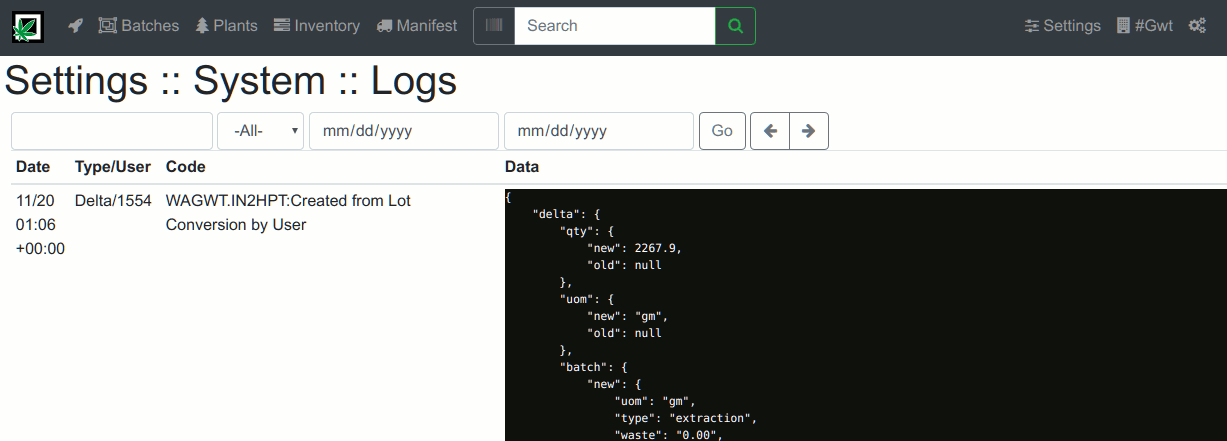Open the first mm/dd/yyyy date field
The width and height of the screenshot is (1227, 441).
(x=404, y=131)
